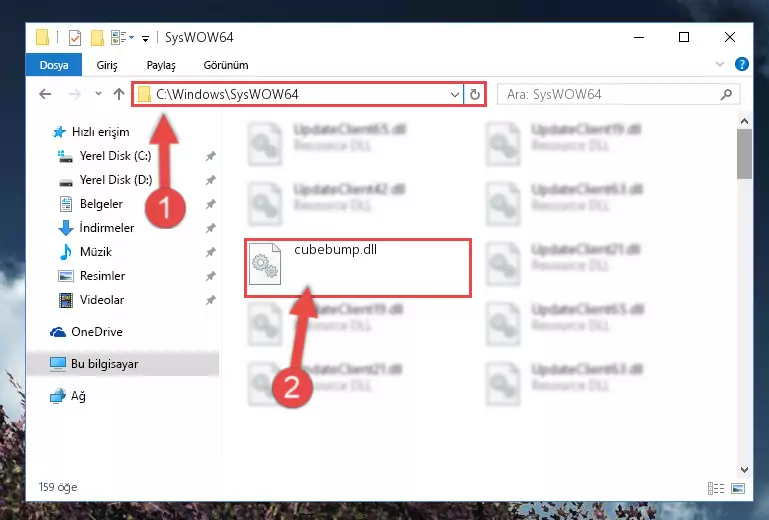This screenshot has width=769, height=520.
Task: Go forward with the right arrow
Action: (x=75, y=94)
